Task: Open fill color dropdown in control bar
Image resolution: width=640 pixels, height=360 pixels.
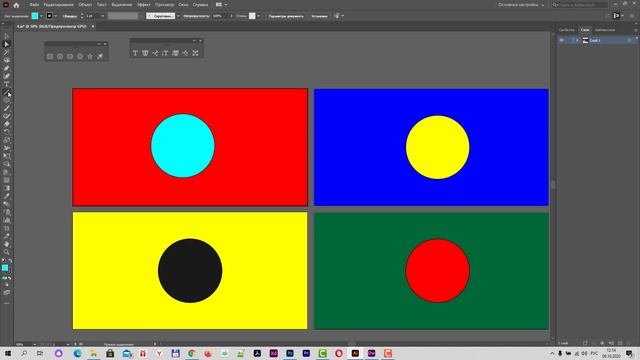Action: [41, 16]
